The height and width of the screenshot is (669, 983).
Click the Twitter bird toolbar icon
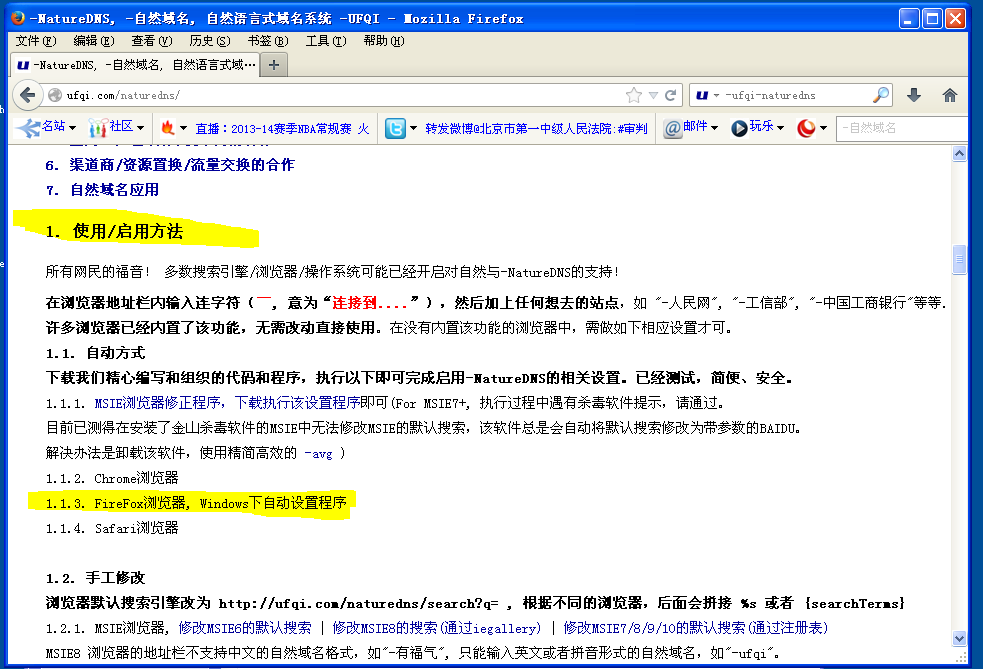(396, 128)
